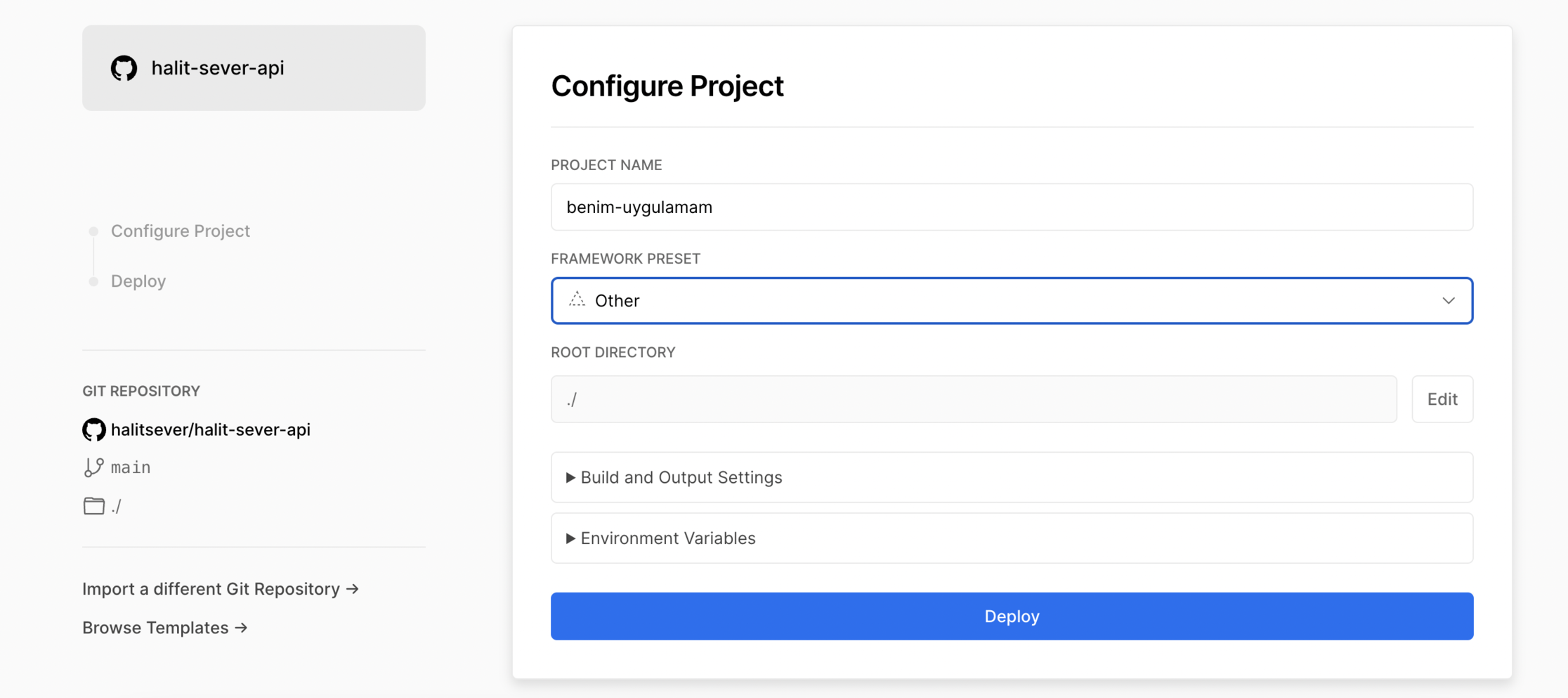Viewport: 1568px width, 698px height.
Task: Expand Environment Variables section
Action: tap(1012, 538)
